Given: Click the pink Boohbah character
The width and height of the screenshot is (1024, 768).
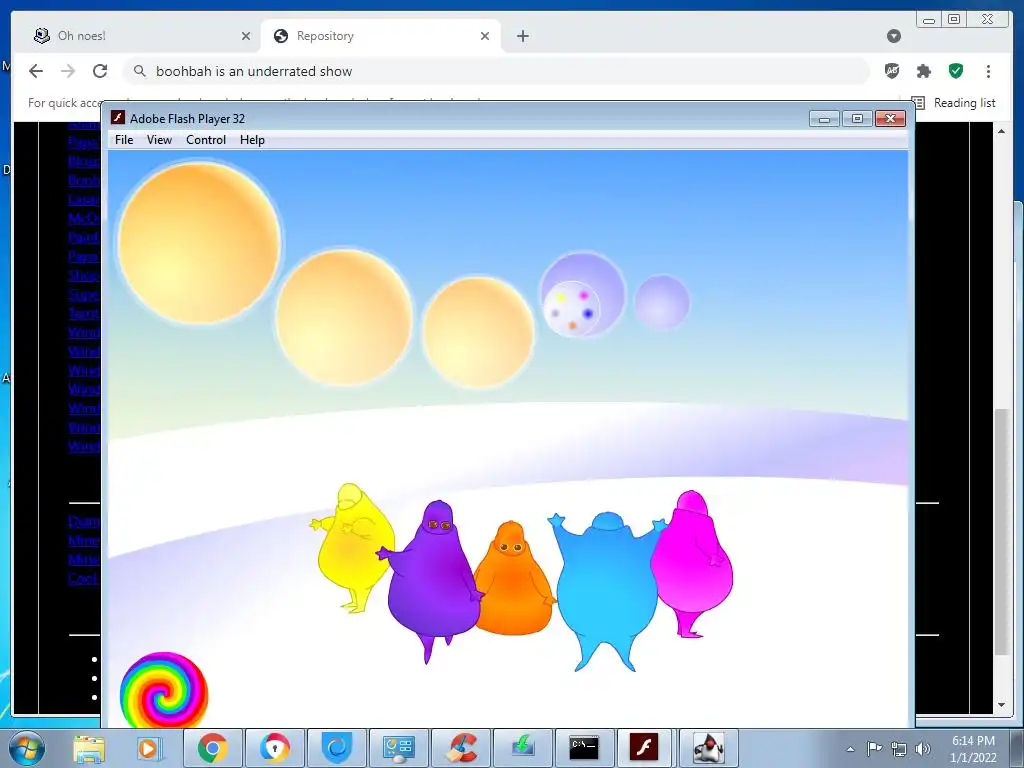Looking at the screenshot, I should pyautogui.click(x=692, y=563).
